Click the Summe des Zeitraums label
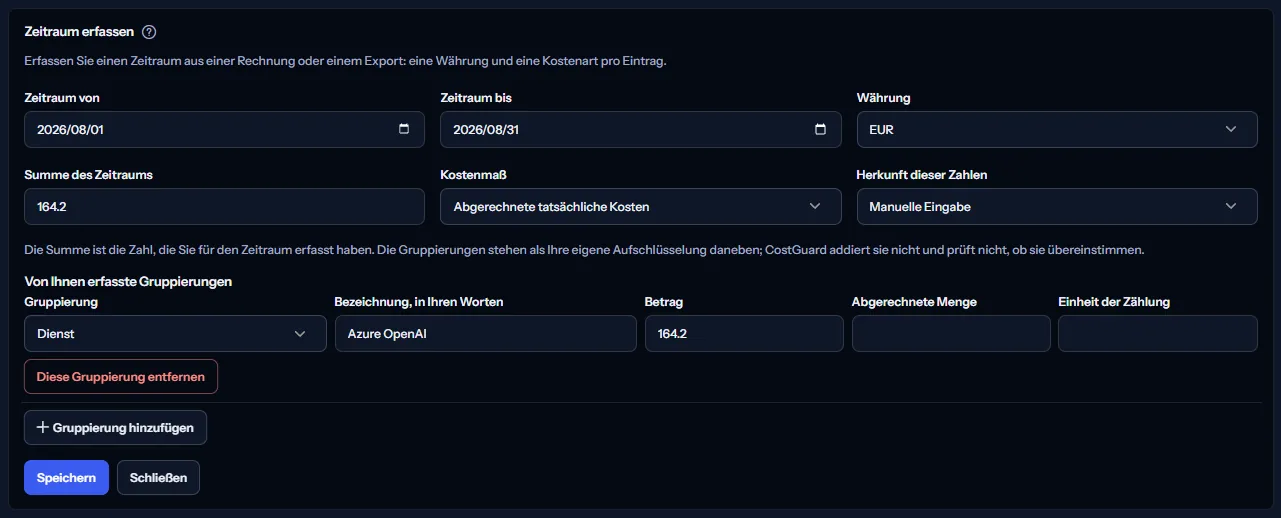The image size is (1281, 518). (88, 175)
